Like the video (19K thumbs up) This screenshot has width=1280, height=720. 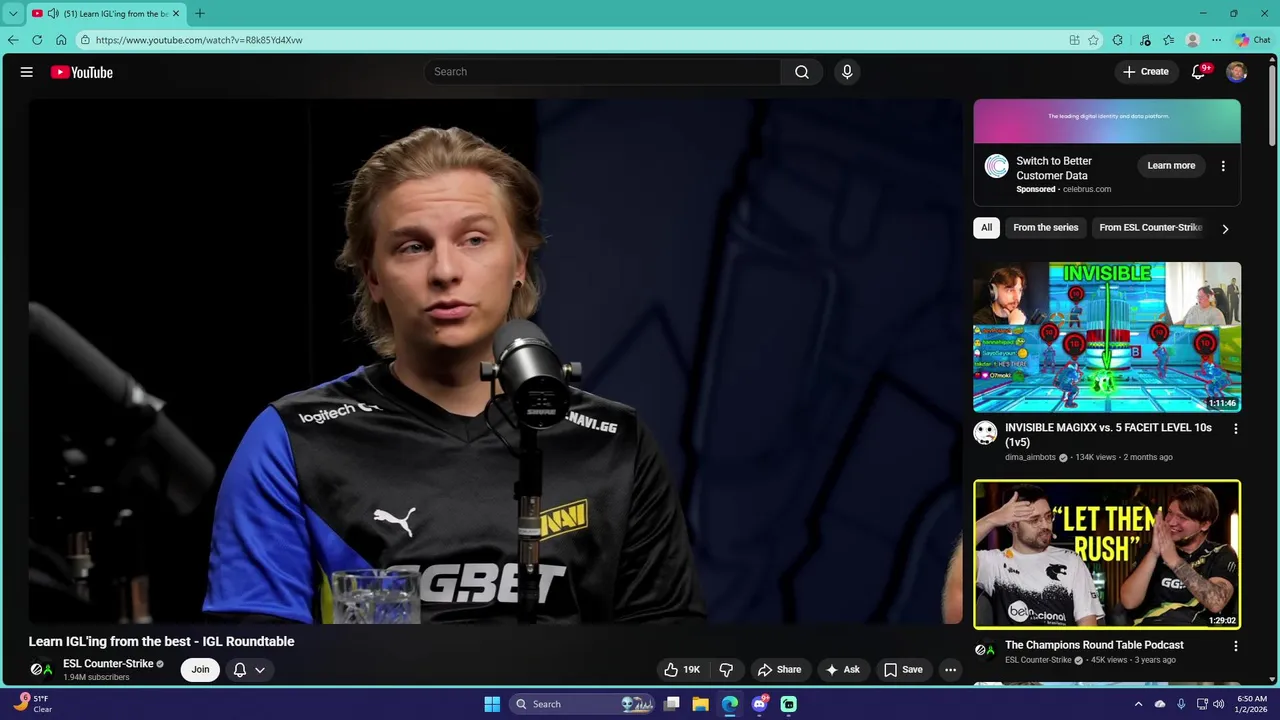point(682,670)
